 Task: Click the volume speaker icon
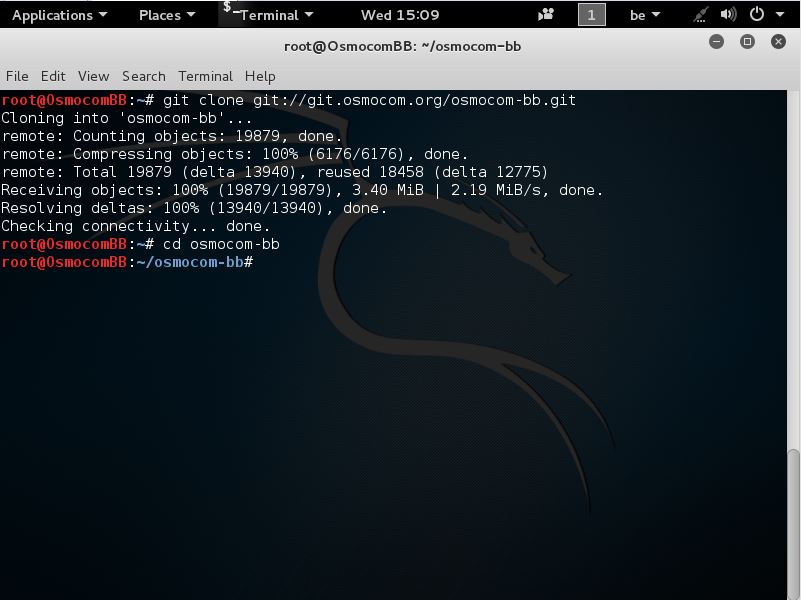click(728, 14)
